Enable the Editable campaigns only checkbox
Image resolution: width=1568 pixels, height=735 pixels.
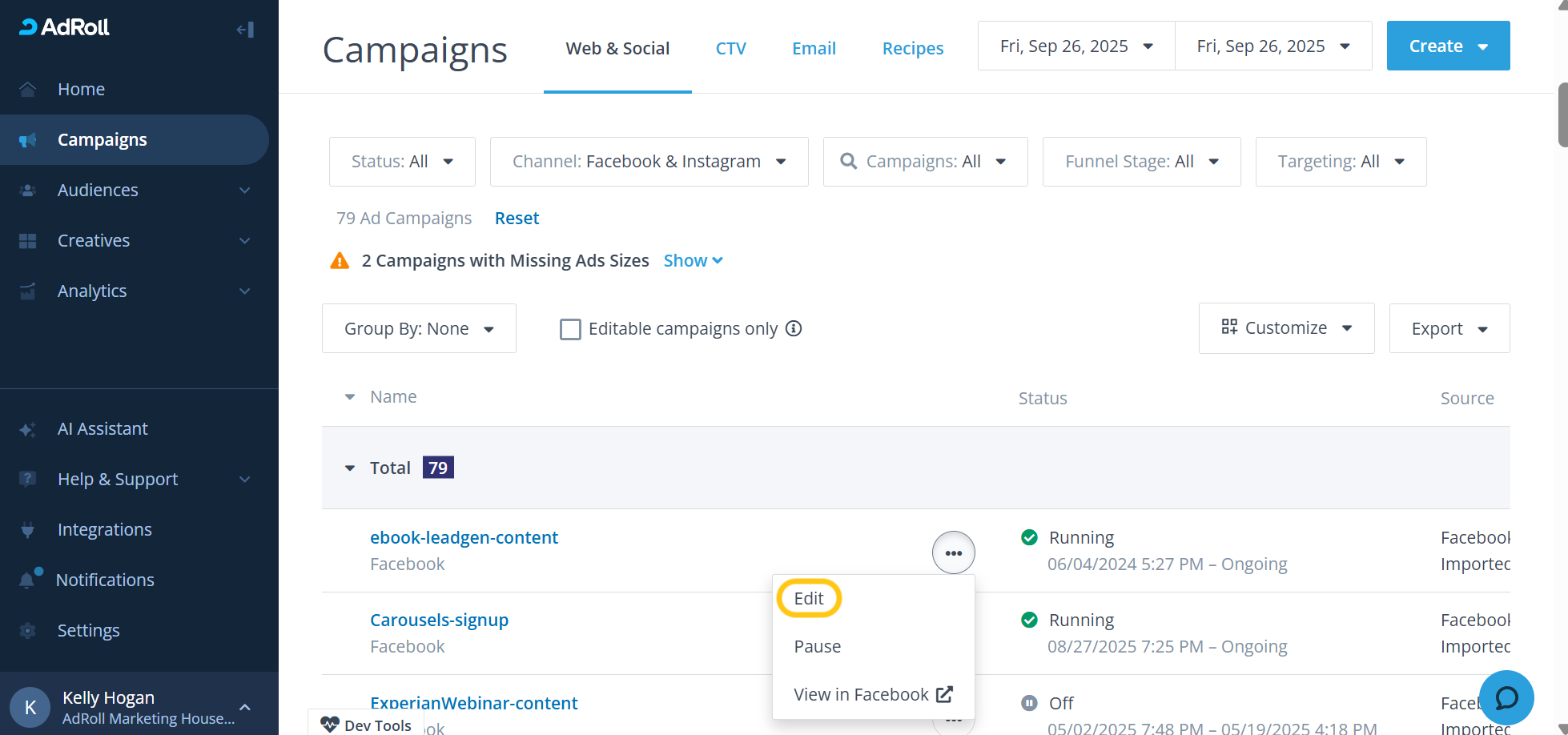570,329
